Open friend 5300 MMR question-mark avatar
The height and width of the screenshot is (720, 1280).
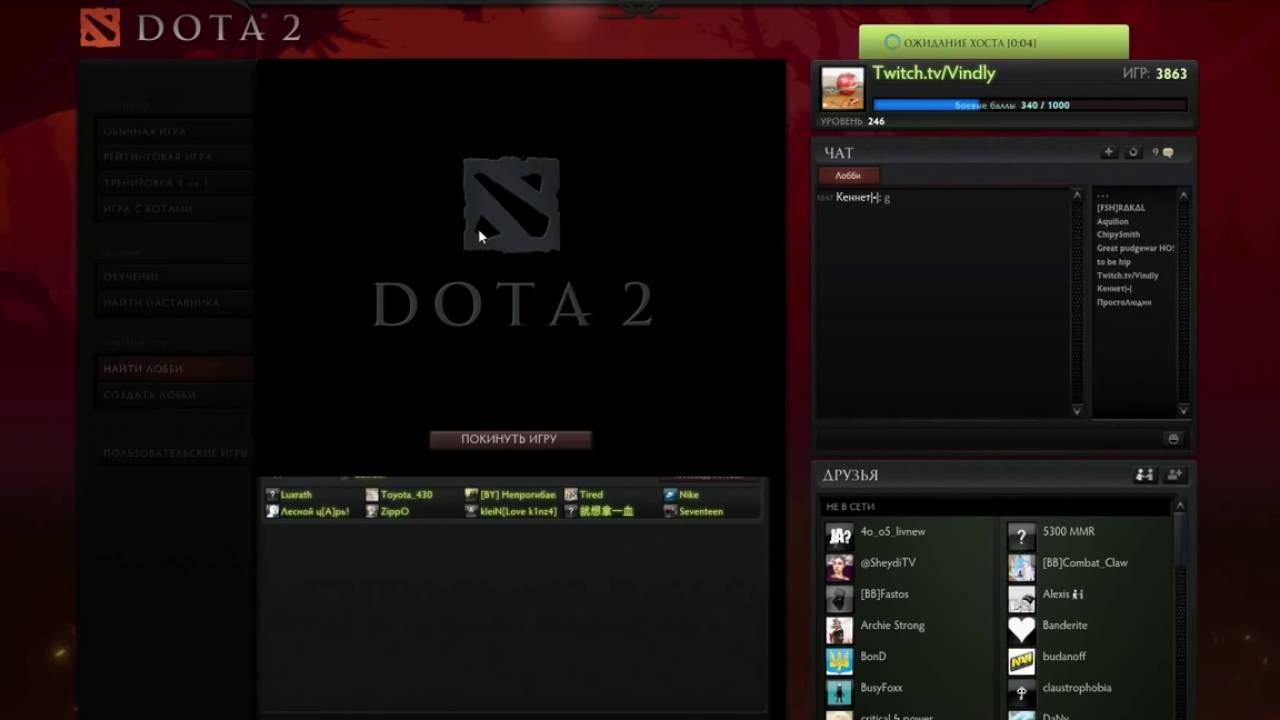click(x=1021, y=537)
